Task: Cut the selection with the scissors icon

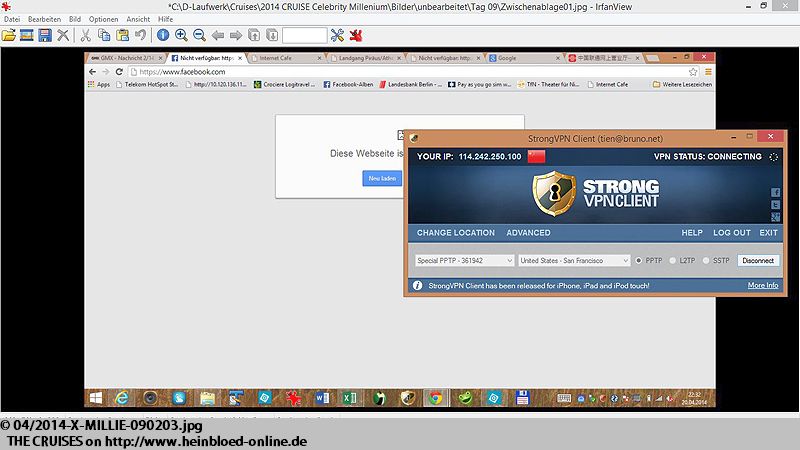Action: click(85, 35)
